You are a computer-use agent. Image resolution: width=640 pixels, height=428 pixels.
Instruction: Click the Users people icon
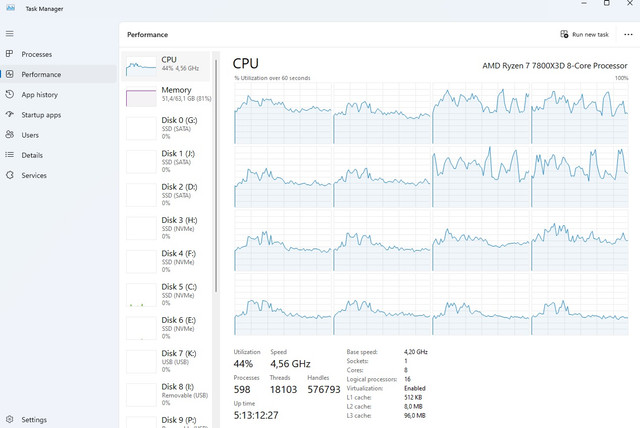pyautogui.click(x=10, y=135)
